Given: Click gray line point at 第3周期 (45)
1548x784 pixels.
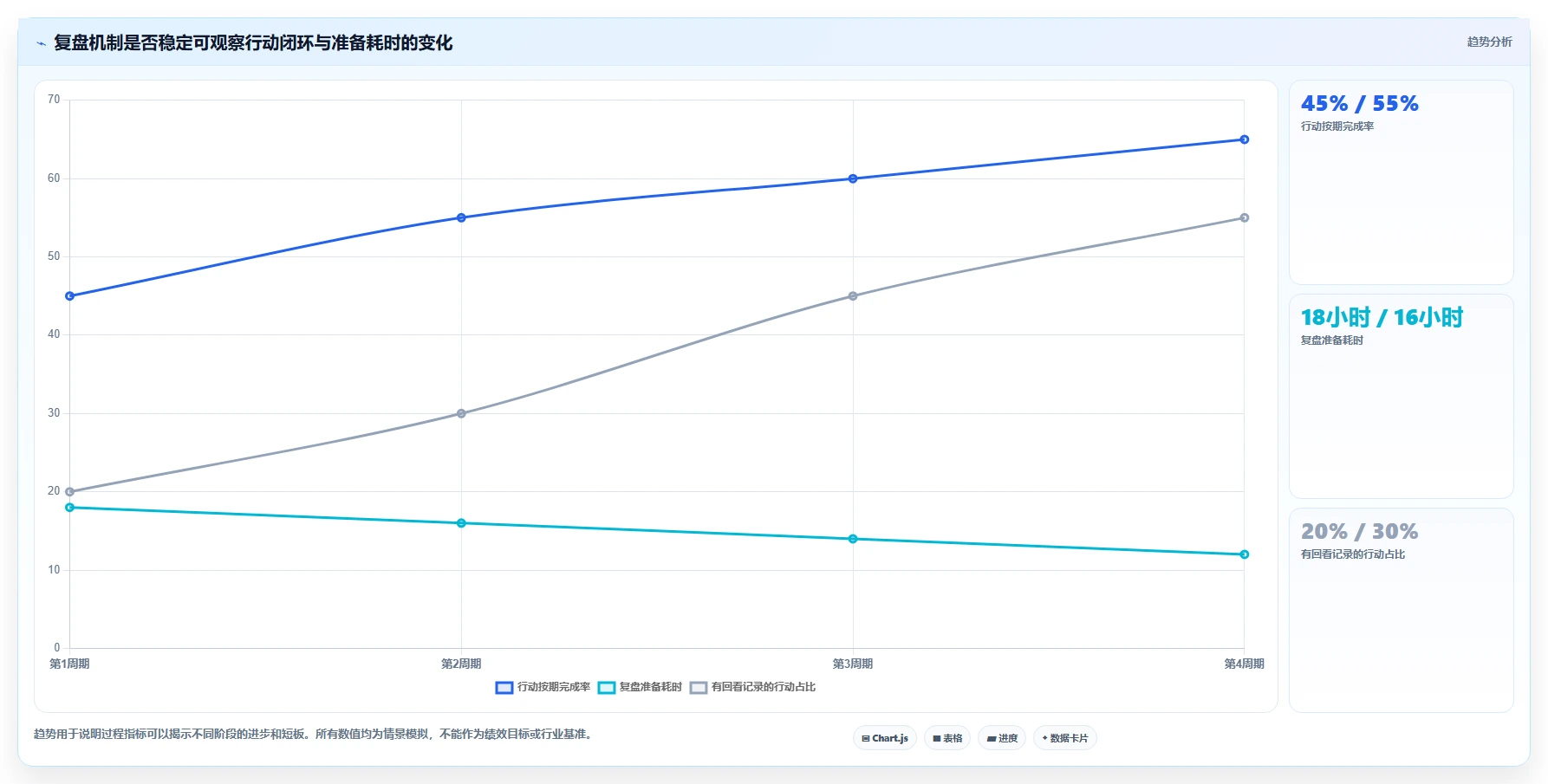Looking at the screenshot, I should click(853, 296).
